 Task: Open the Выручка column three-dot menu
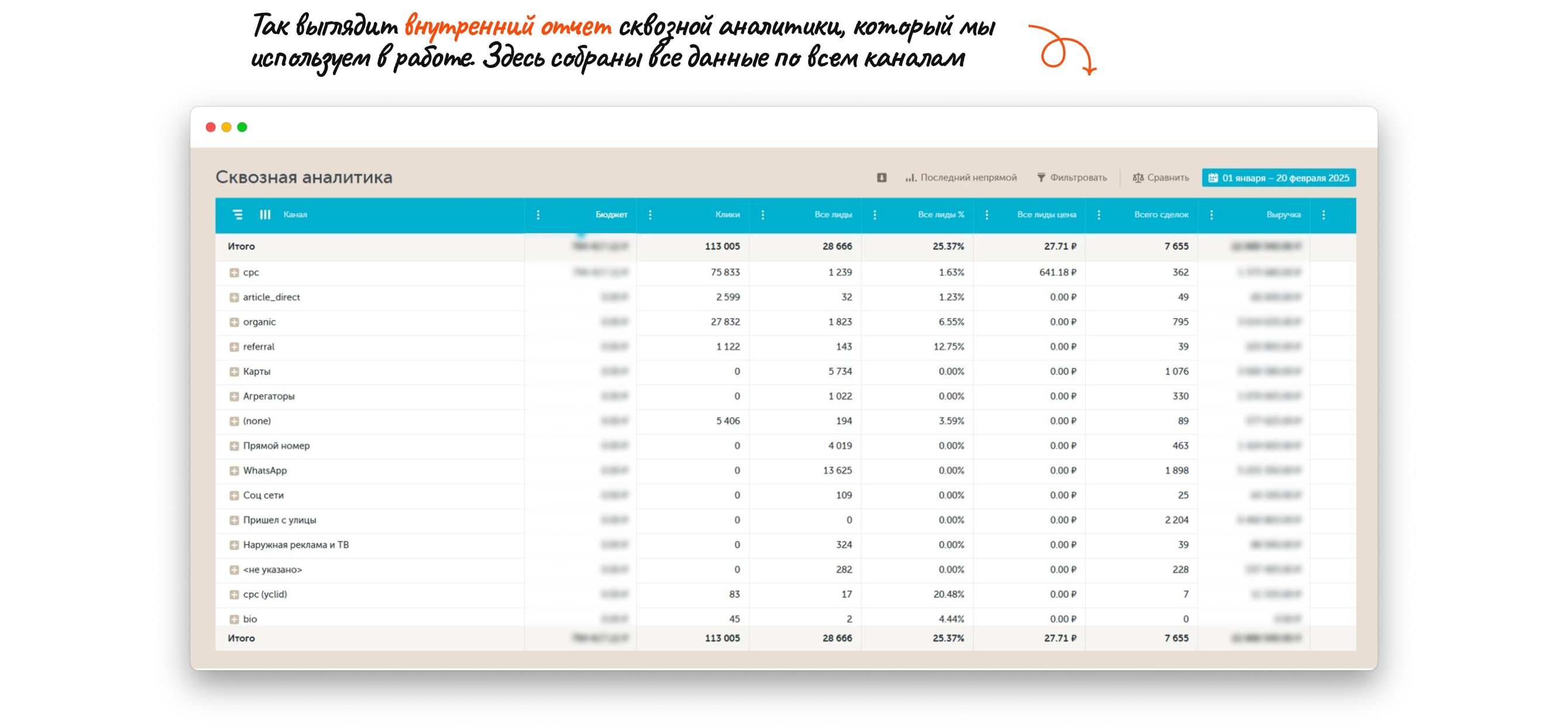(1323, 215)
